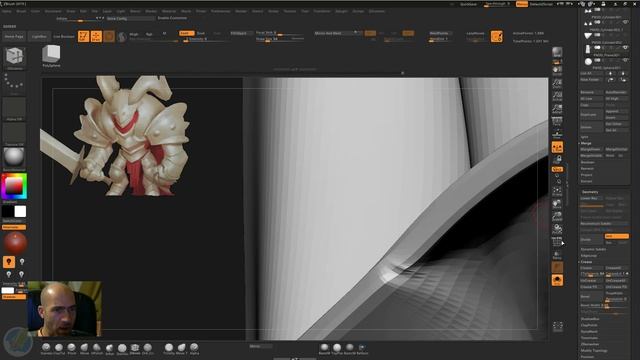This screenshot has height=360, width=640.
Task: Toggle the orange Local symmetry icon
Action: click(x=557, y=147)
